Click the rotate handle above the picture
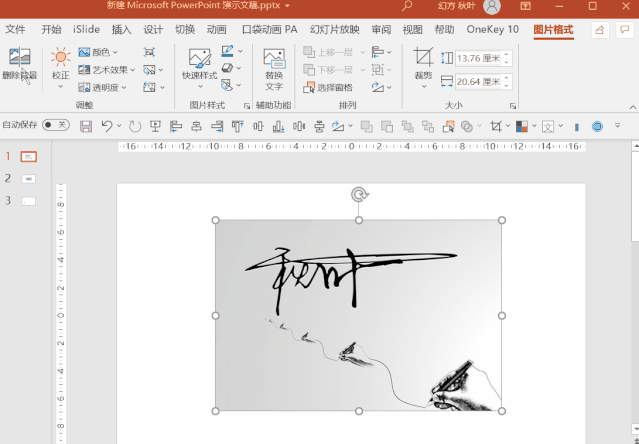Viewport: 639px width, 444px height. pyautogui.click(x=359, y=195)
